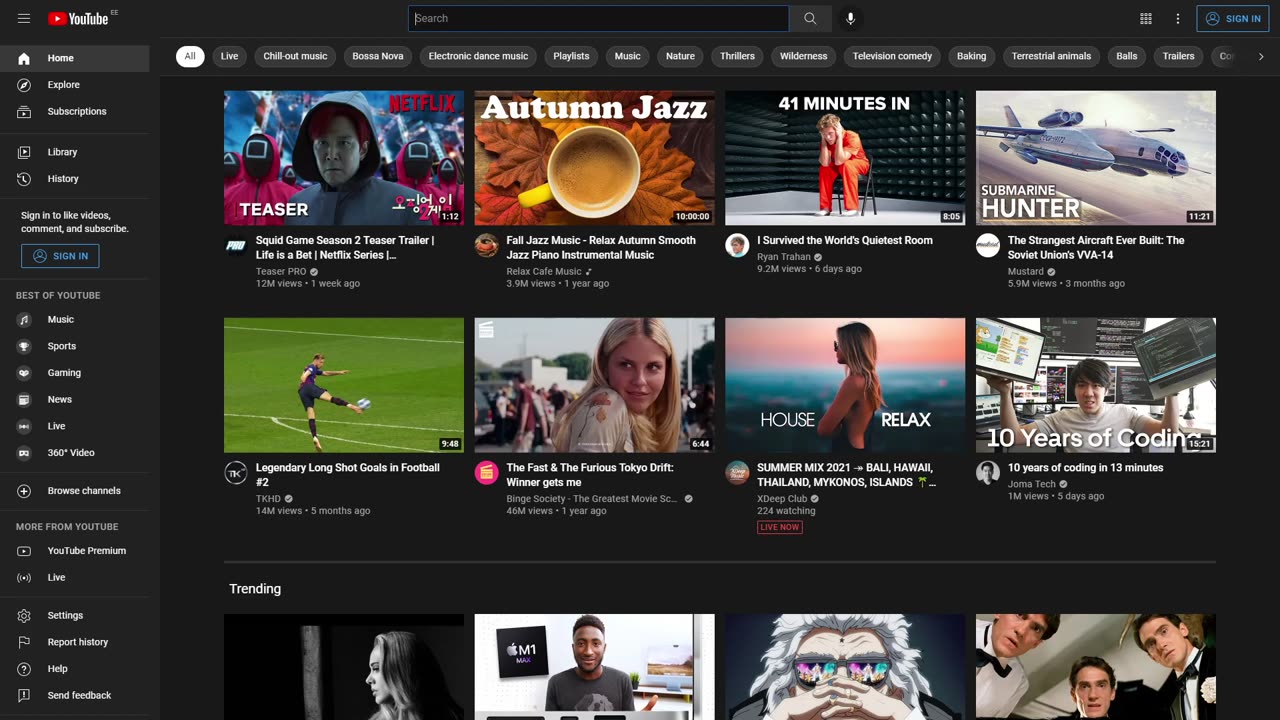
Task: Open Help in sidebar
Action: tap(75, 668)
